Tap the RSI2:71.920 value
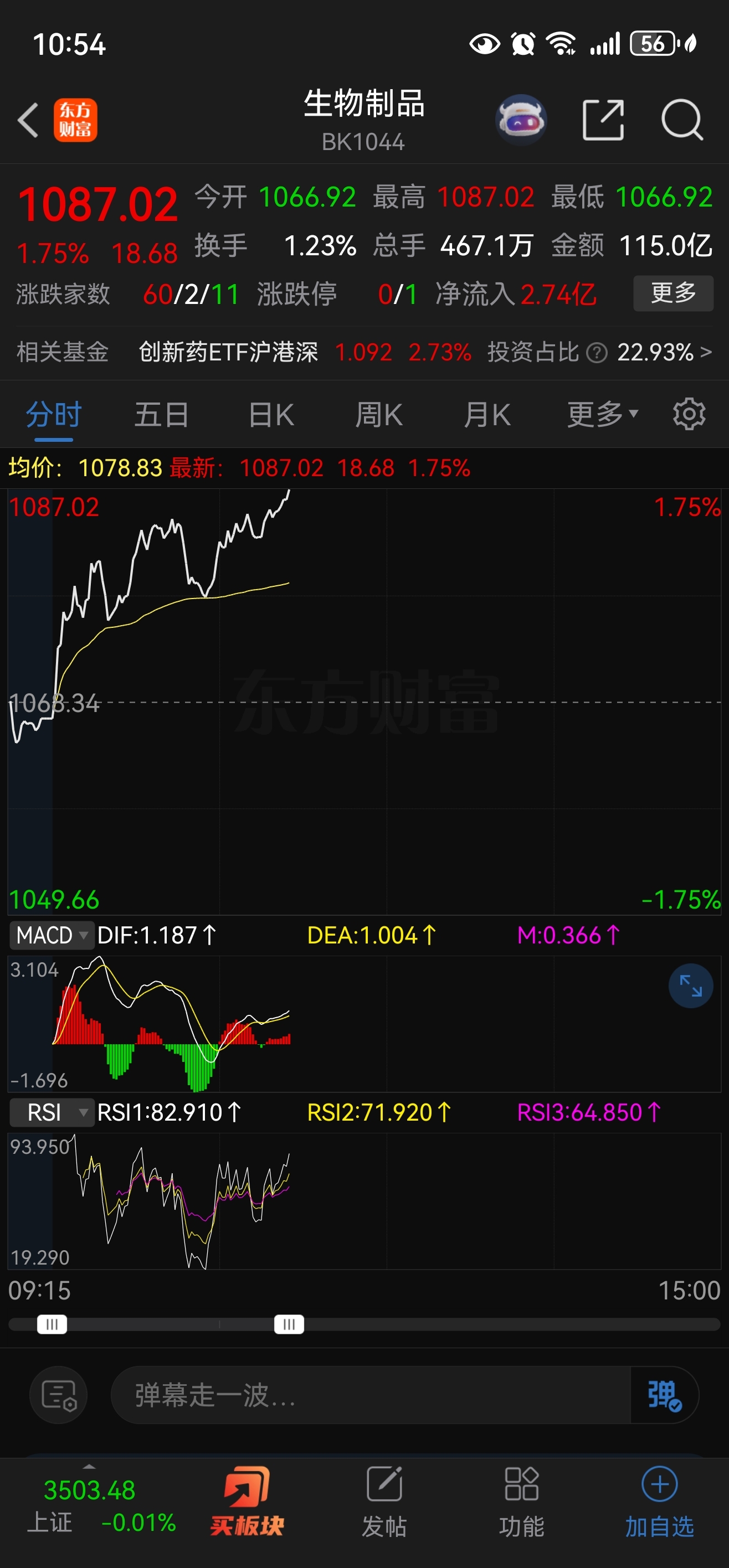729x1568 pixels. click(379, 1113)
